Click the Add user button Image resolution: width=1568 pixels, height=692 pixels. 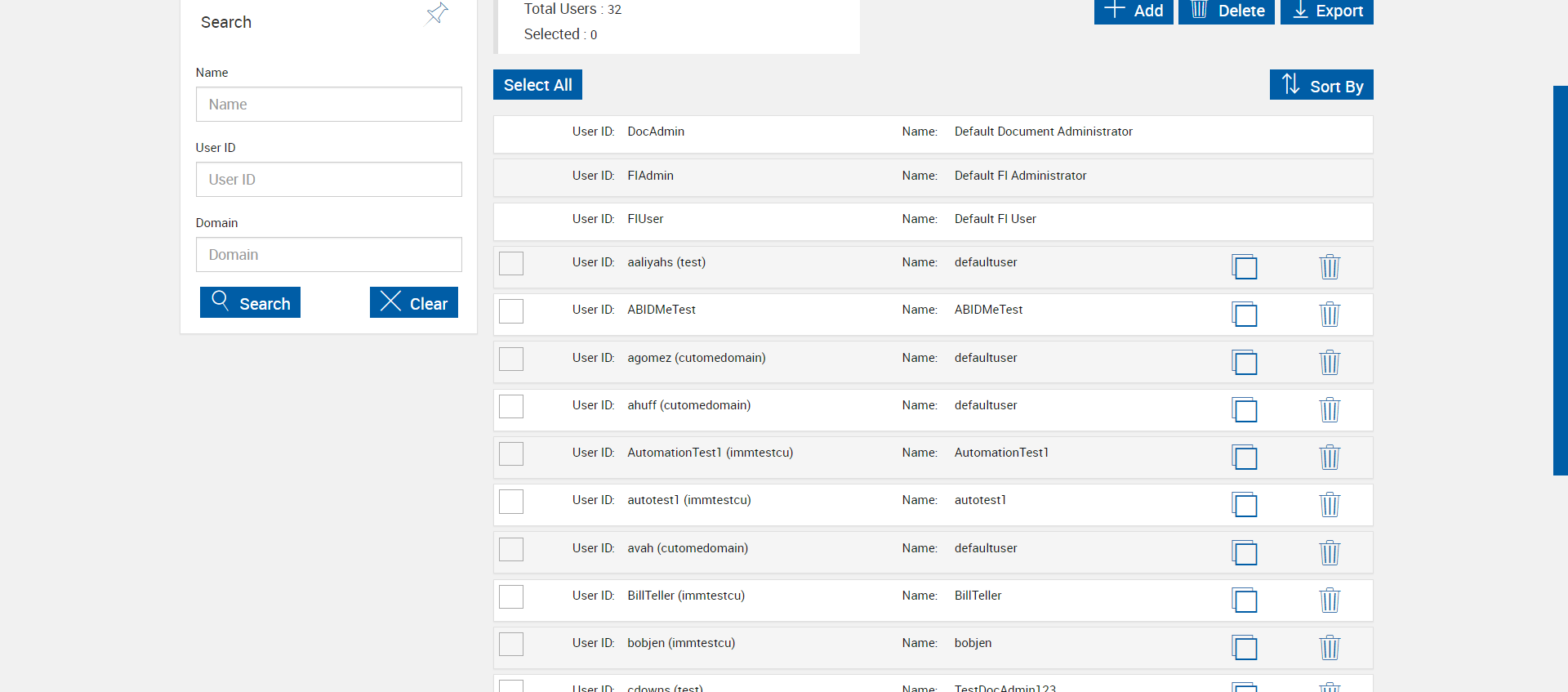1134,11
